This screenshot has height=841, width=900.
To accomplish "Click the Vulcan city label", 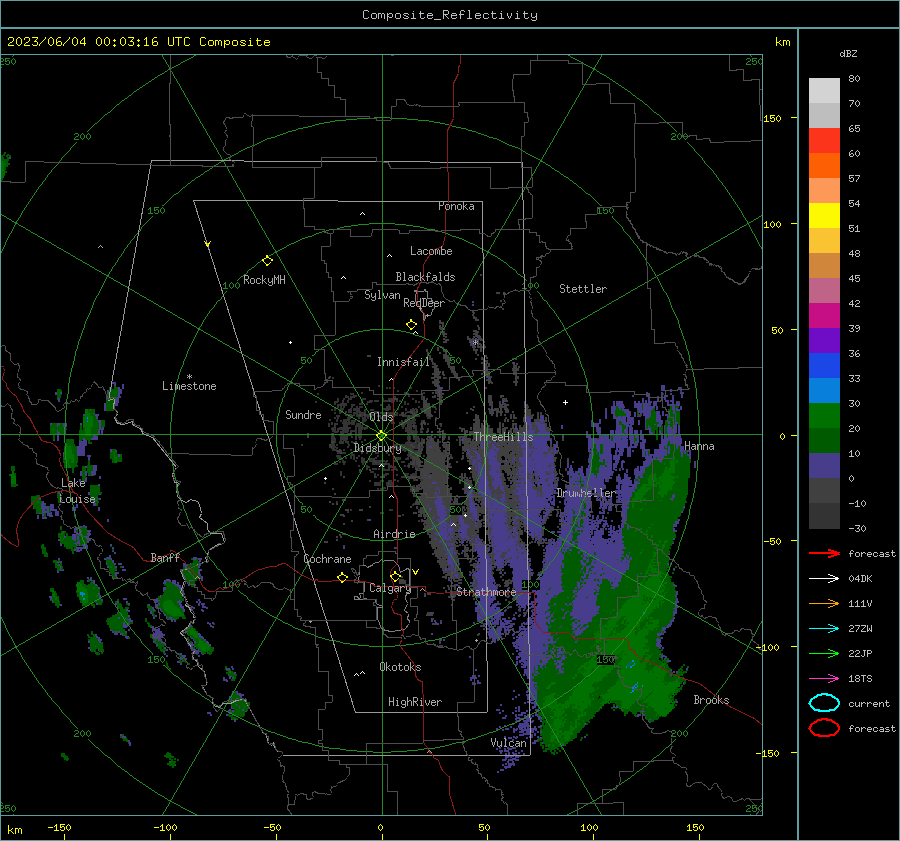I will point(509,743).
